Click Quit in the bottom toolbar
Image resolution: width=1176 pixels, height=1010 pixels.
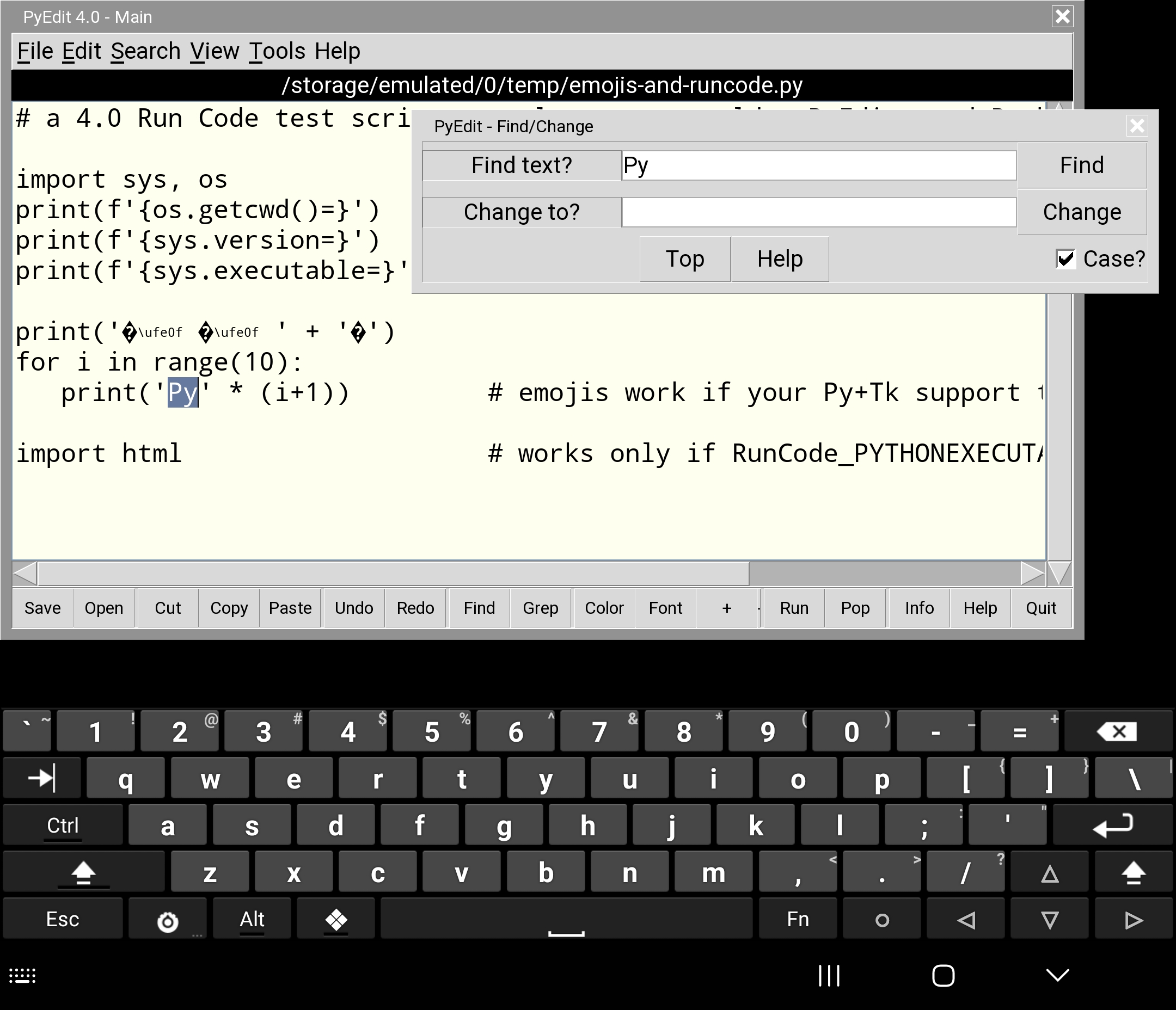point(1042,608)
